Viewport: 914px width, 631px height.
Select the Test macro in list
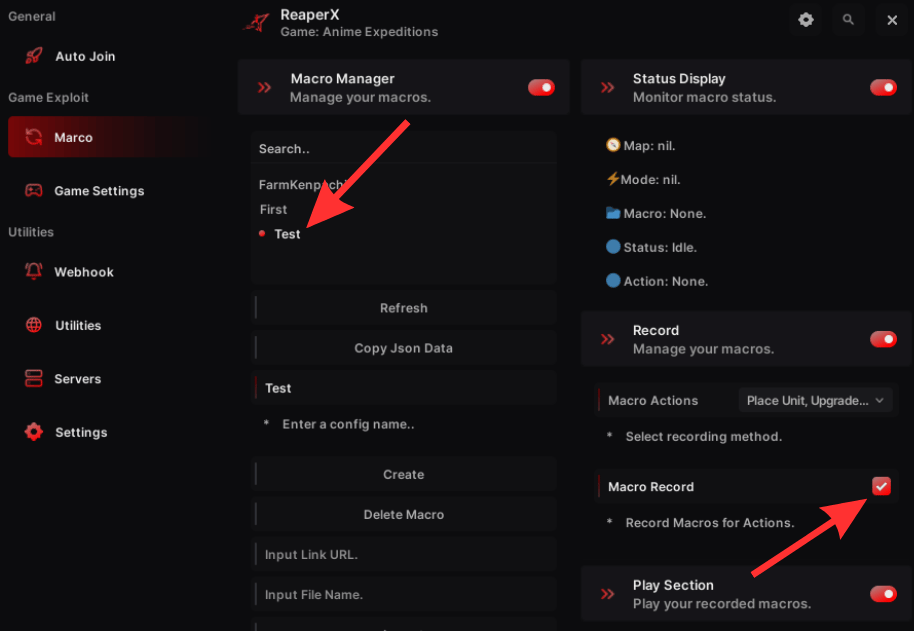pyautogui.click(x=287, y=234)
